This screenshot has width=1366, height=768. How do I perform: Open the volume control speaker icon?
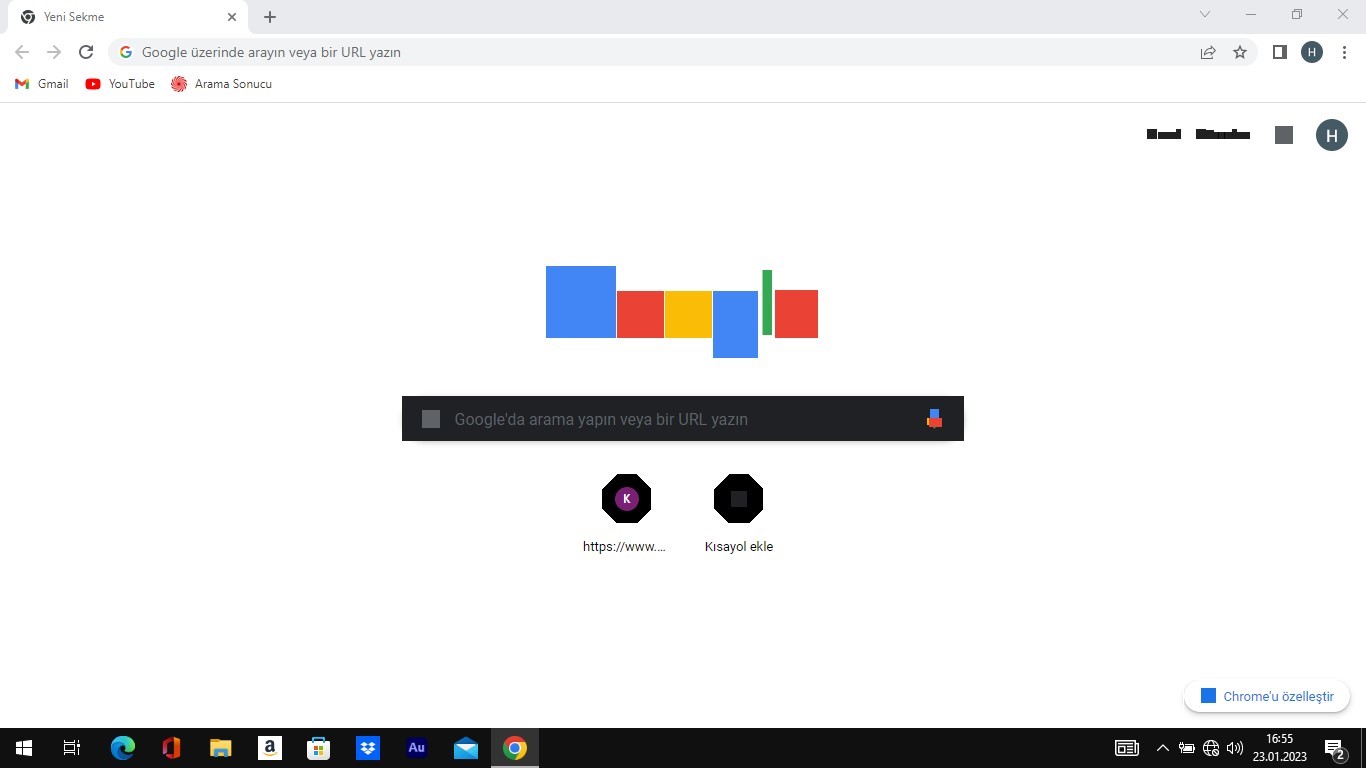click(x=1235, y=748)
